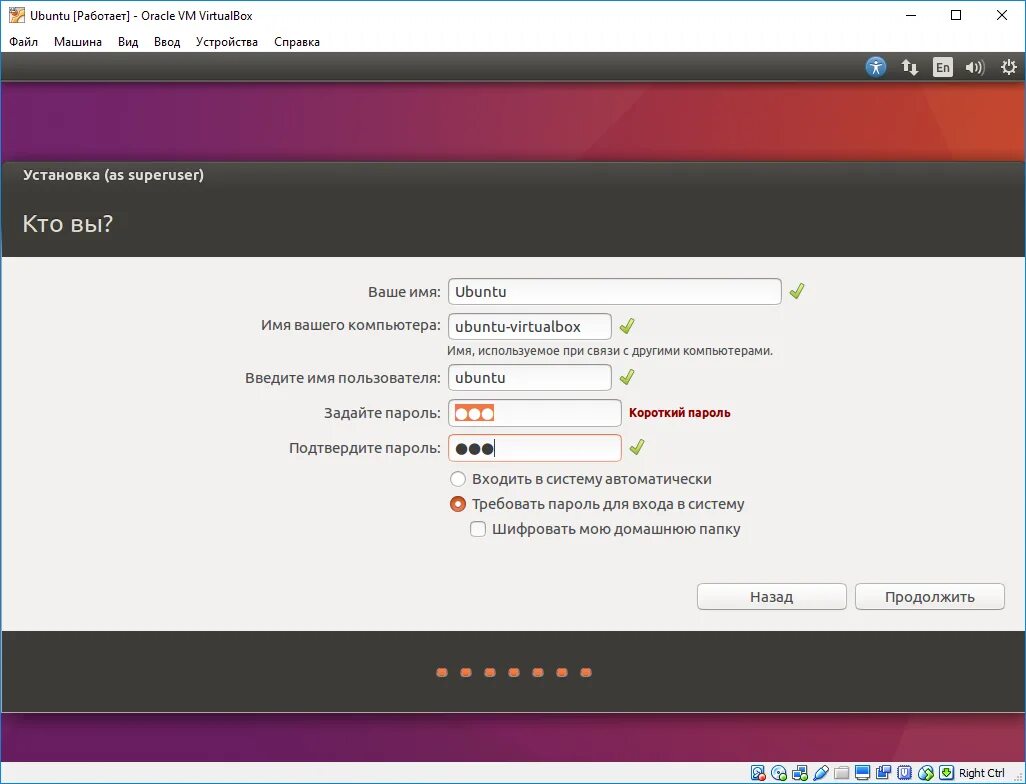
Task: Click the hard disk activity icon
Action: (758, 773)
